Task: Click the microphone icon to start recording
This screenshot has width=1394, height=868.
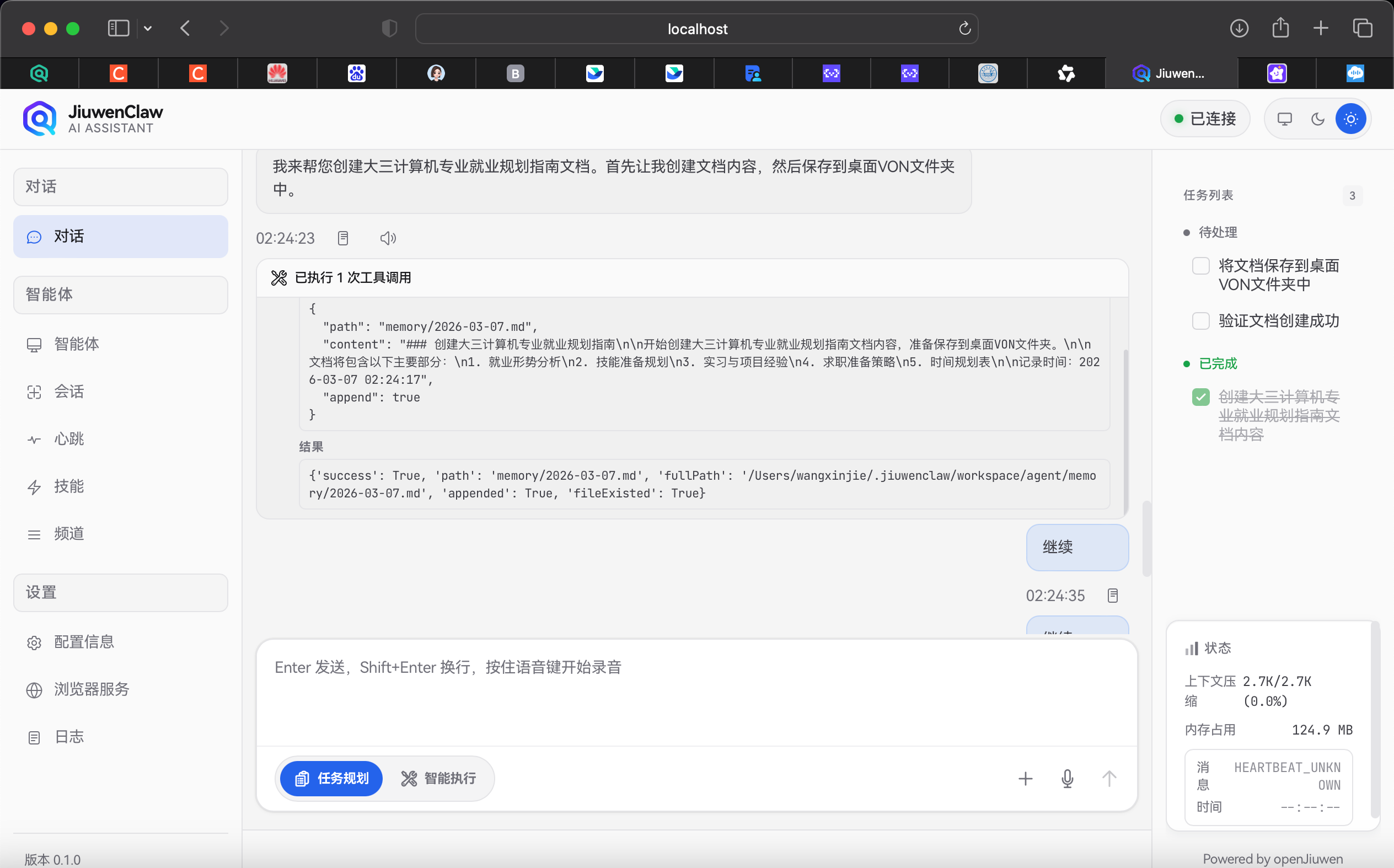Action: click(x=1066, y=779)
